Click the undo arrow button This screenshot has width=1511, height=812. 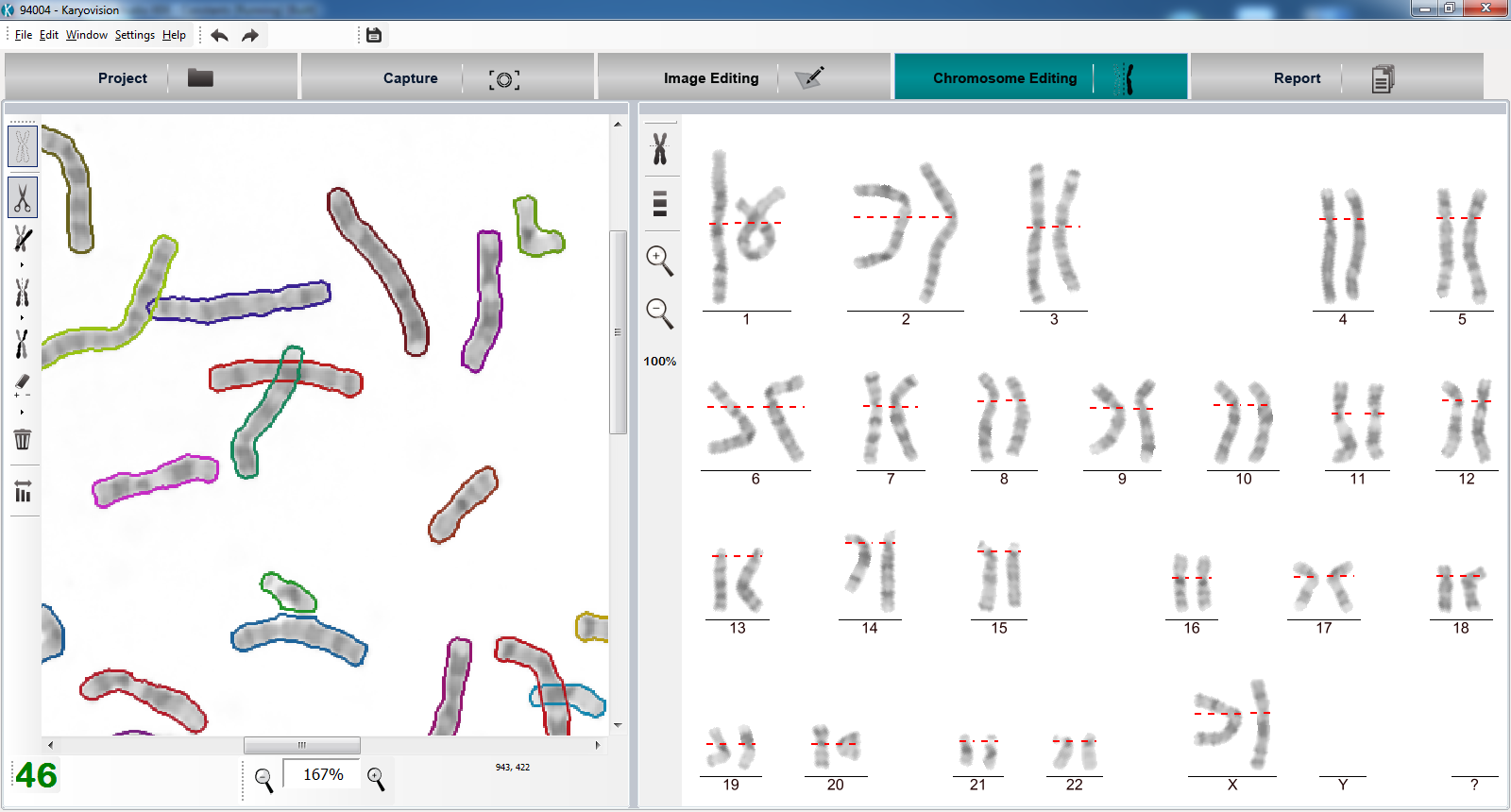(x=219, y=35)
